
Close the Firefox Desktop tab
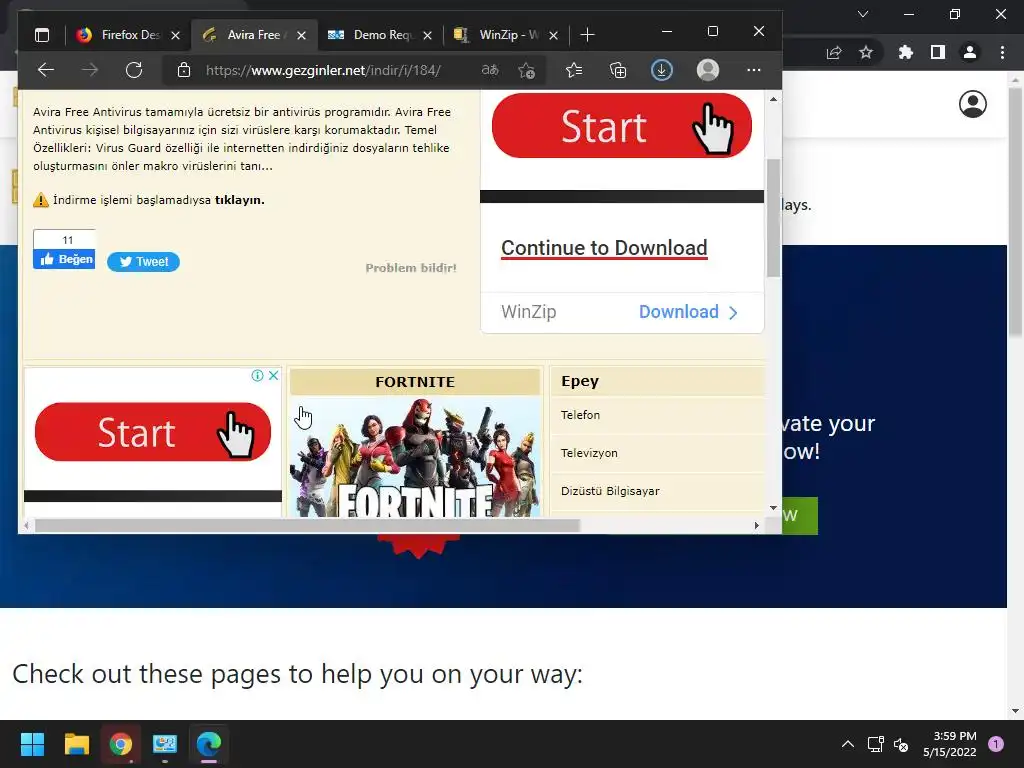coord(175,35)
